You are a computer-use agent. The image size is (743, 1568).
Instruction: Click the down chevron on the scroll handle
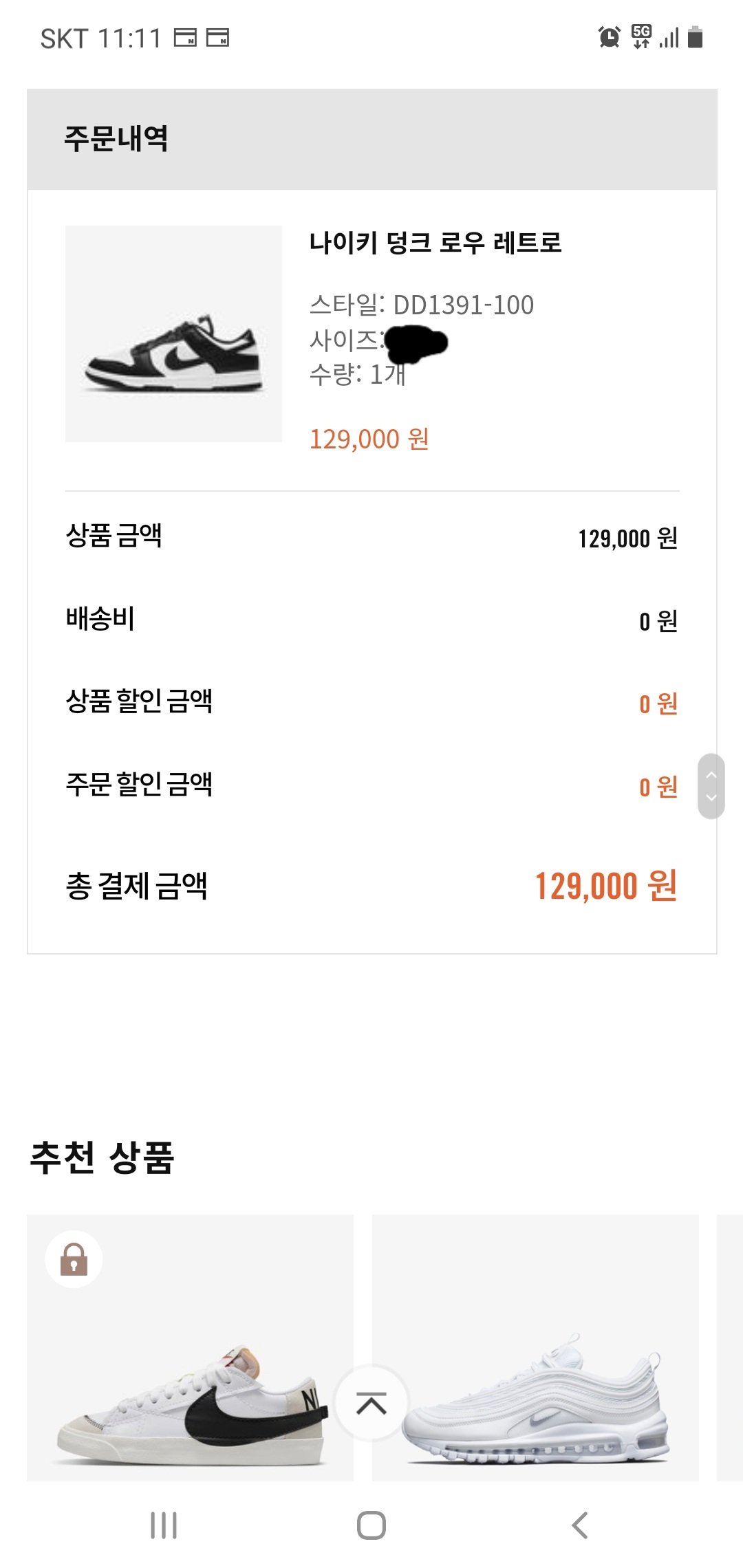[x=711, y=798]
